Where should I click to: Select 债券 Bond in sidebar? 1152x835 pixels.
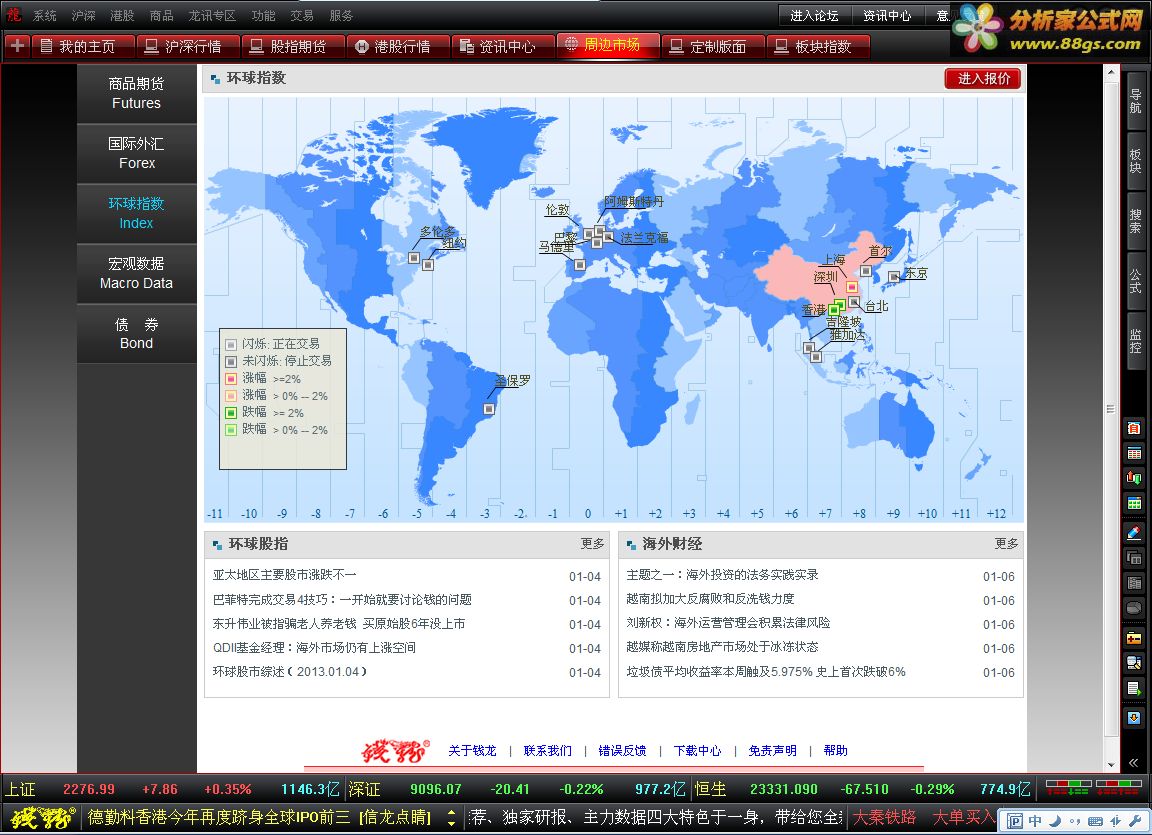pyautogui.click(x=137, y=333)
